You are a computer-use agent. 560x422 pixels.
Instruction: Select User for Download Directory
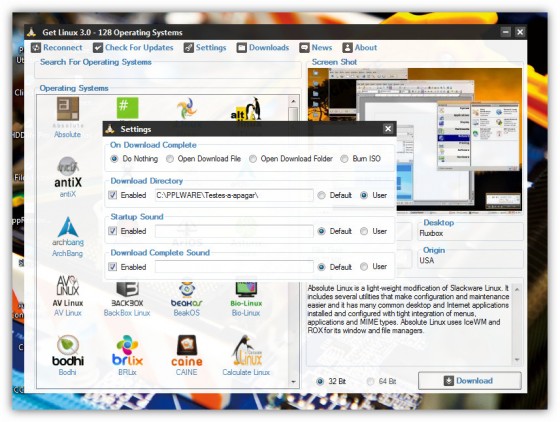tap(364, 195)
